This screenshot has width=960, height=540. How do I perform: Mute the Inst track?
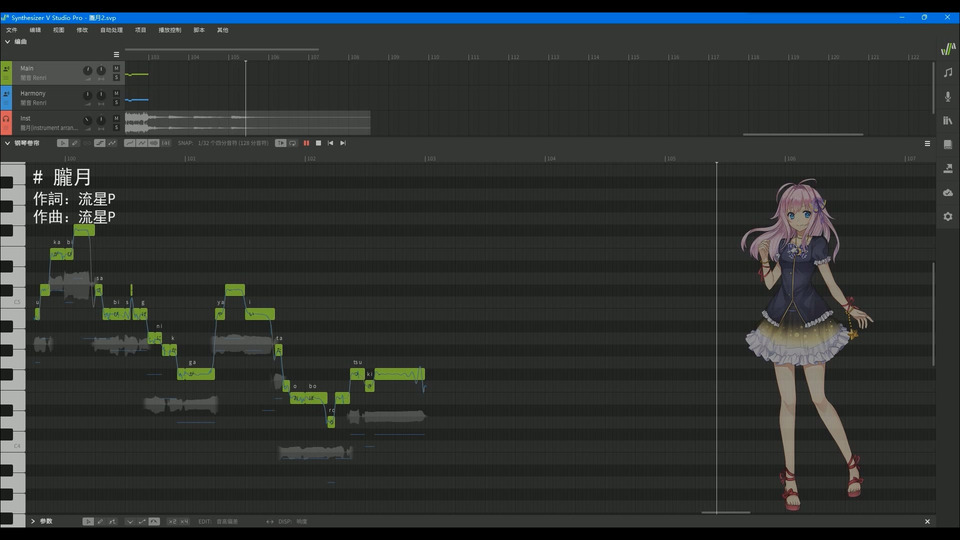click(116, 118)
